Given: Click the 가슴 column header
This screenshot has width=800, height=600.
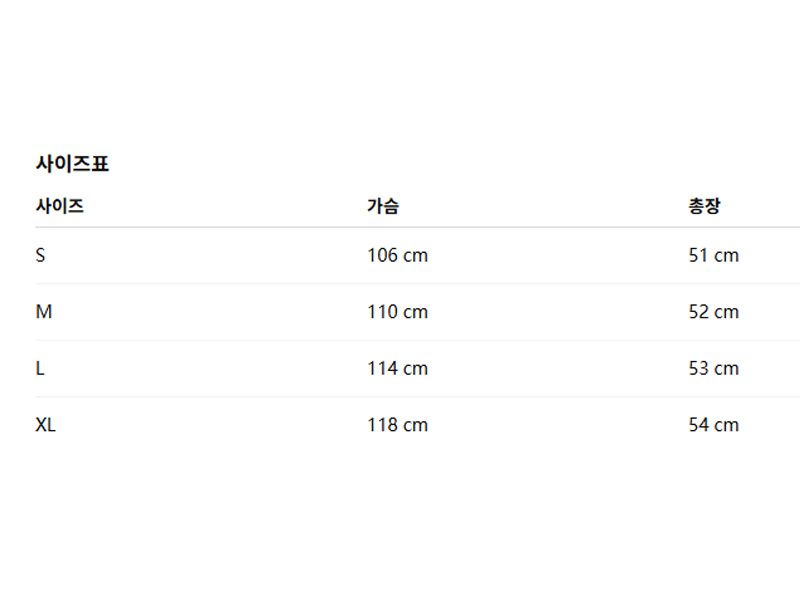Looking at the screenshot, I should coord(383,207).
